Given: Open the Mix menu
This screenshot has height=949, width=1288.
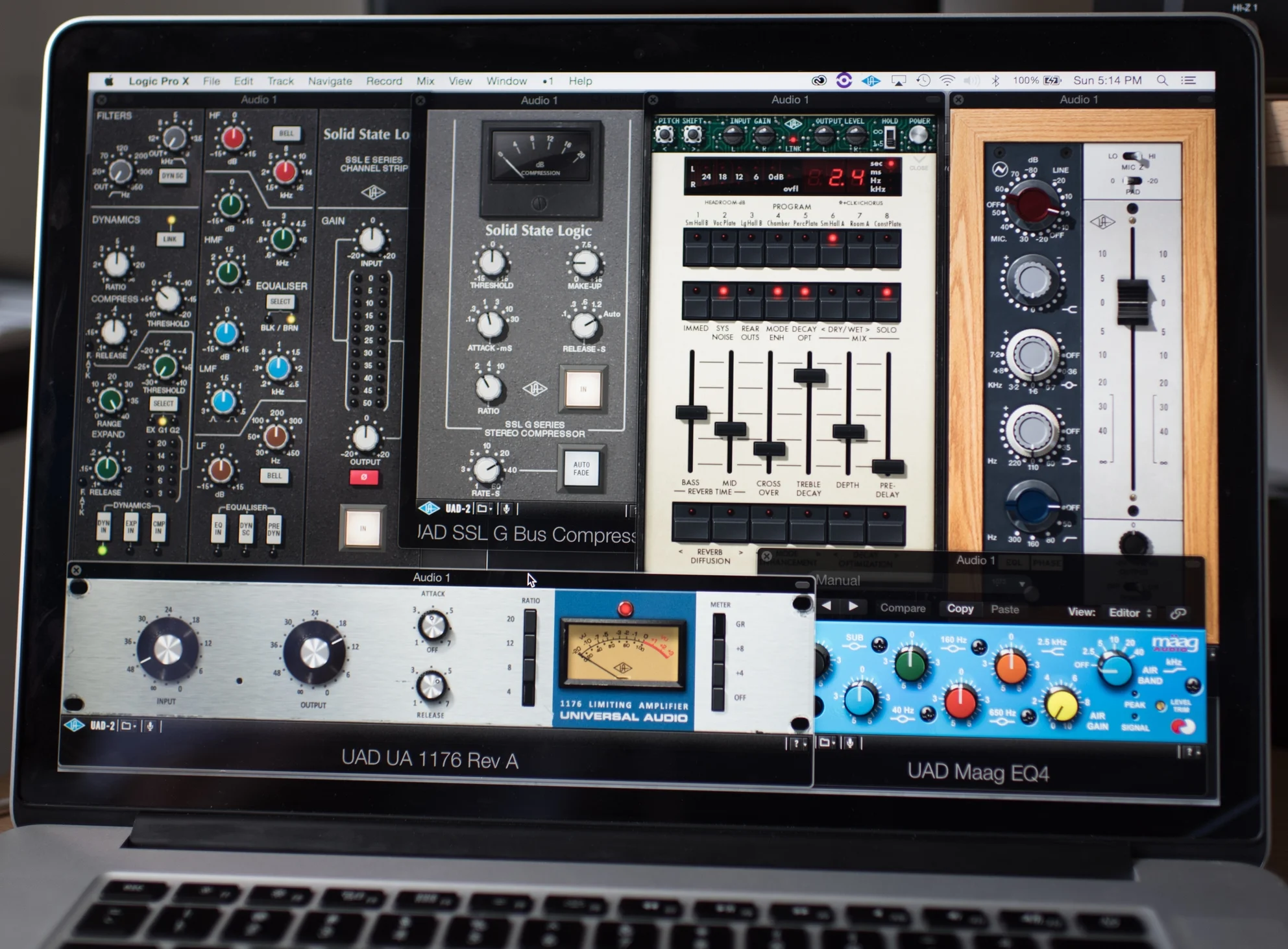Looking at the screenshot, I should (x=425, y=81).
